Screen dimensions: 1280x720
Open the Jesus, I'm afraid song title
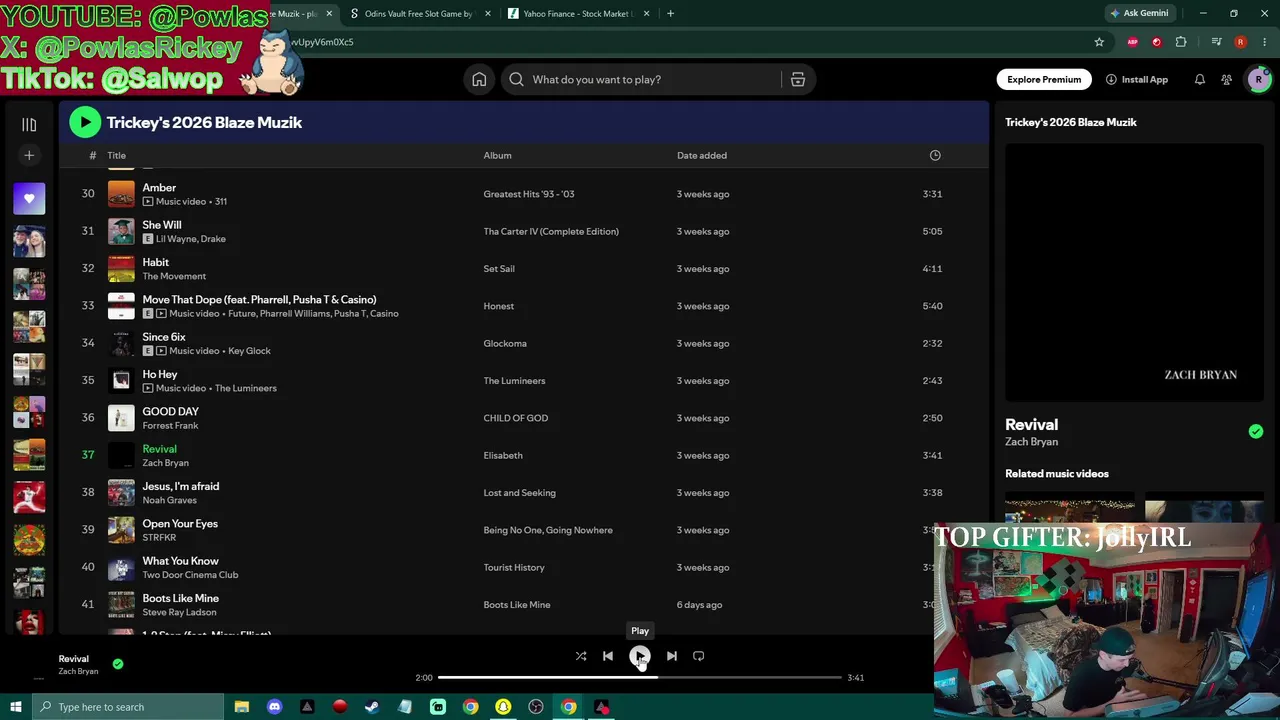pos(181,487)
